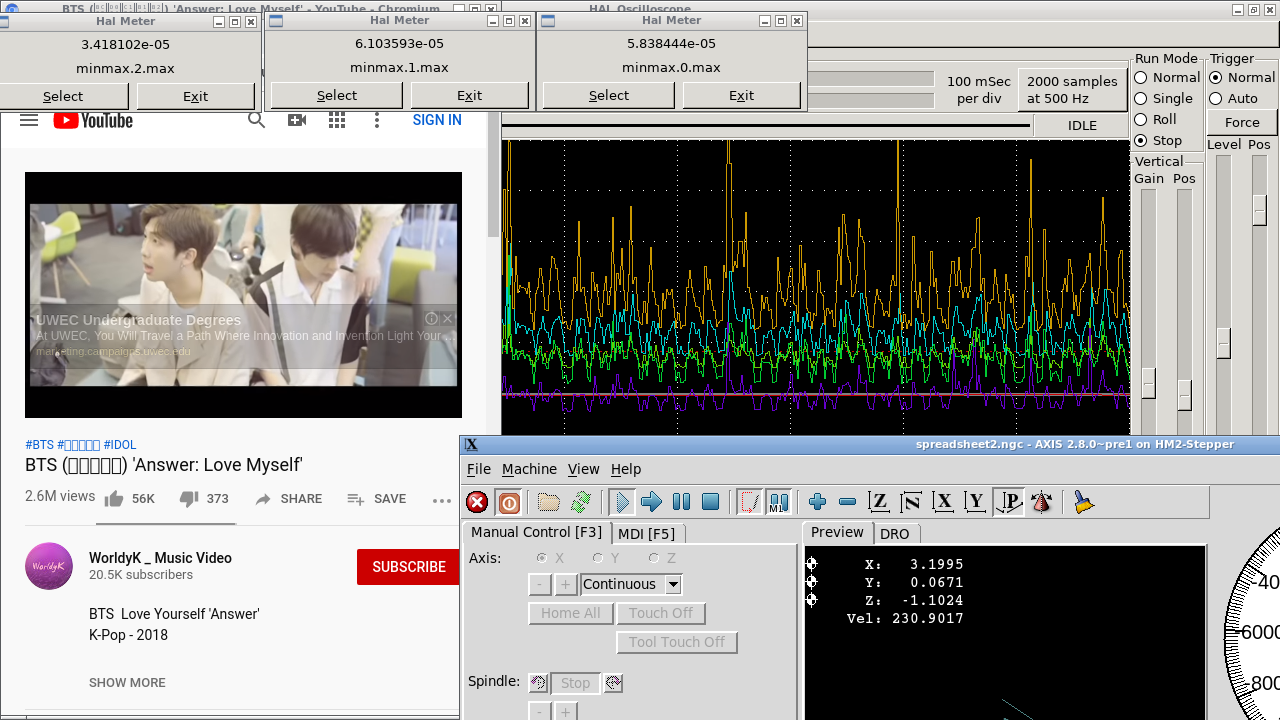
Task: Switch to MDI [F5] tab
Action: (x=646, y=533)
